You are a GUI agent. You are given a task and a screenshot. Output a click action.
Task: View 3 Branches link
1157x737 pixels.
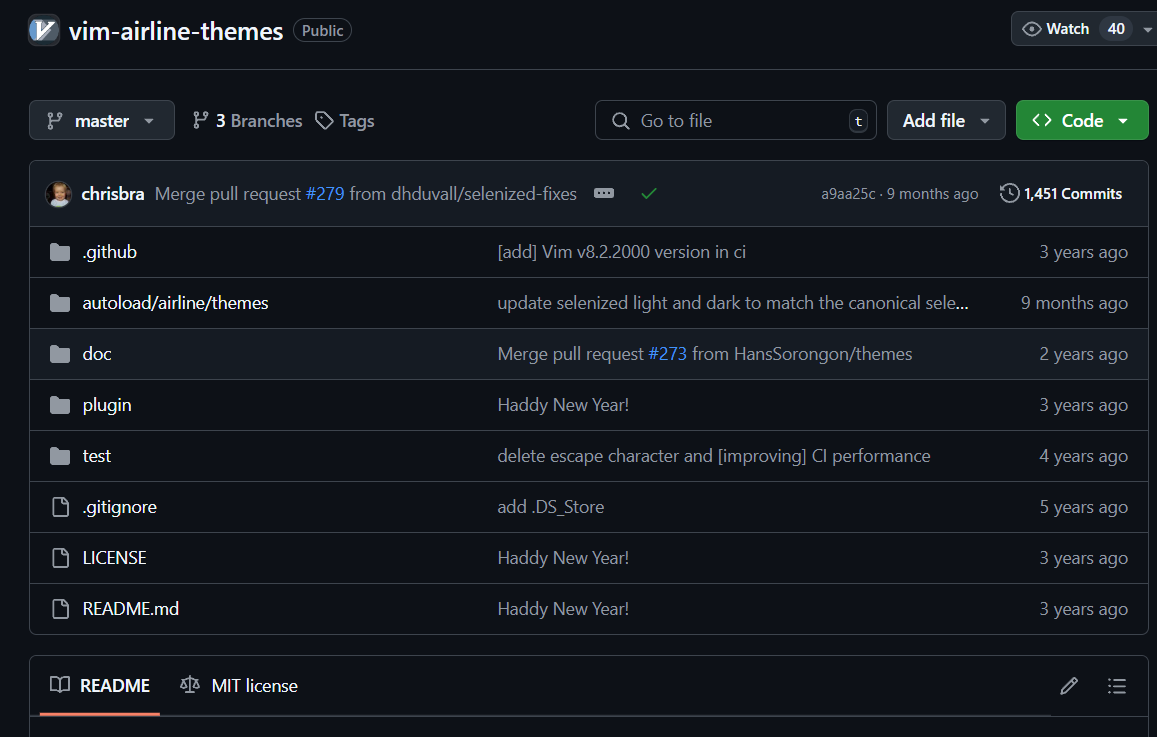(x=247, y=120)
